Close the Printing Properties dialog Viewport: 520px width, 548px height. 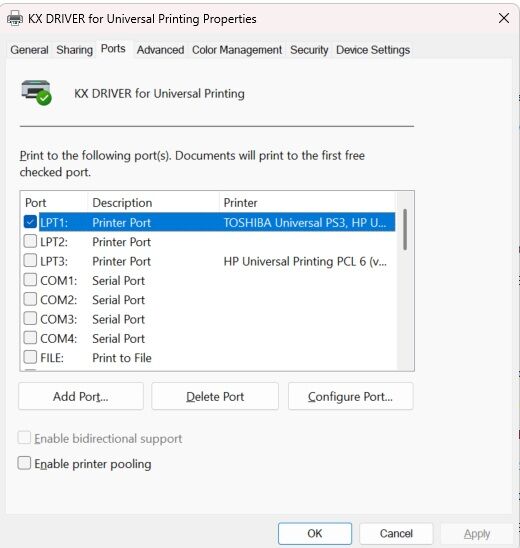(x=504, y=18)
